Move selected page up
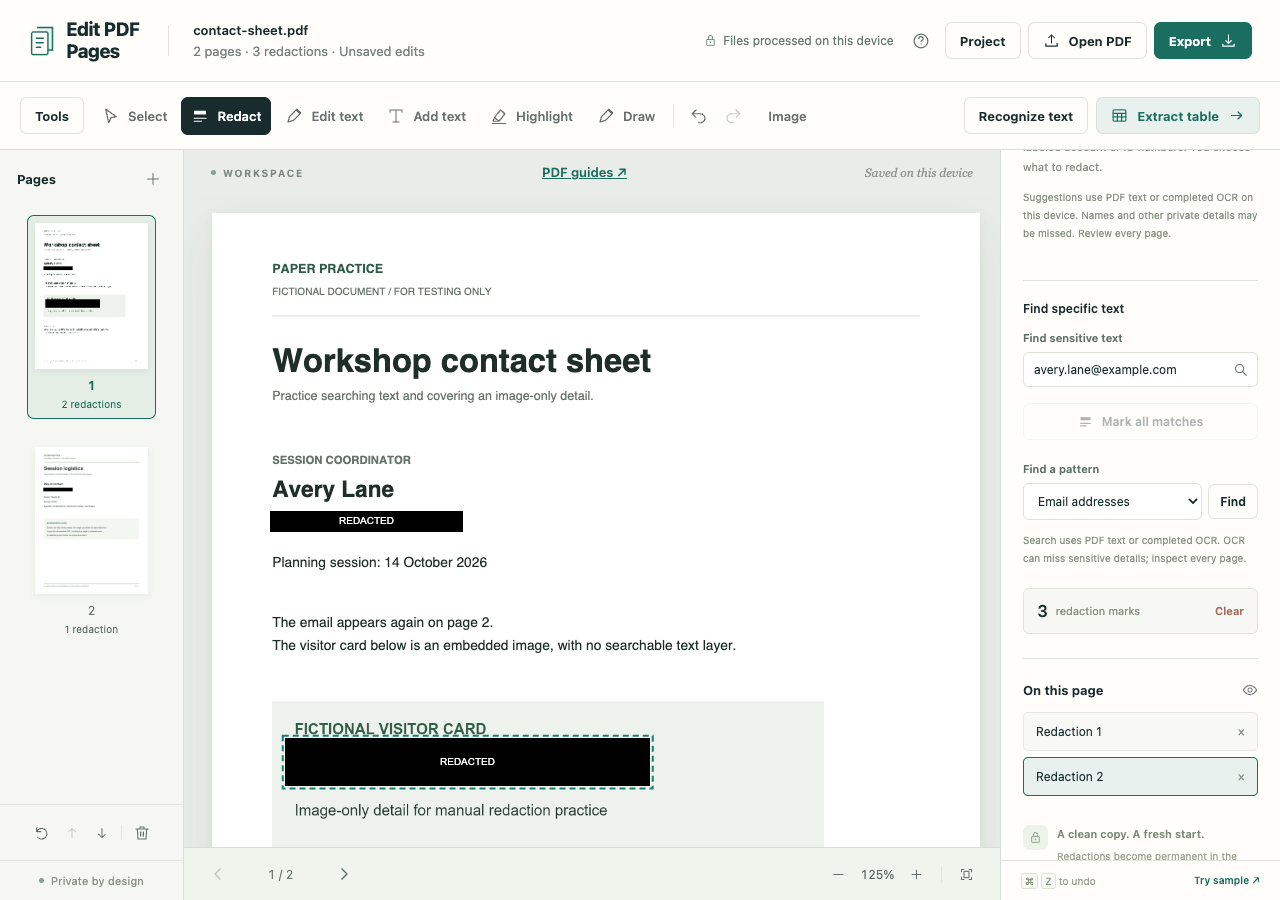Viewport: 1280px width, 900px height. coord(72,833)
